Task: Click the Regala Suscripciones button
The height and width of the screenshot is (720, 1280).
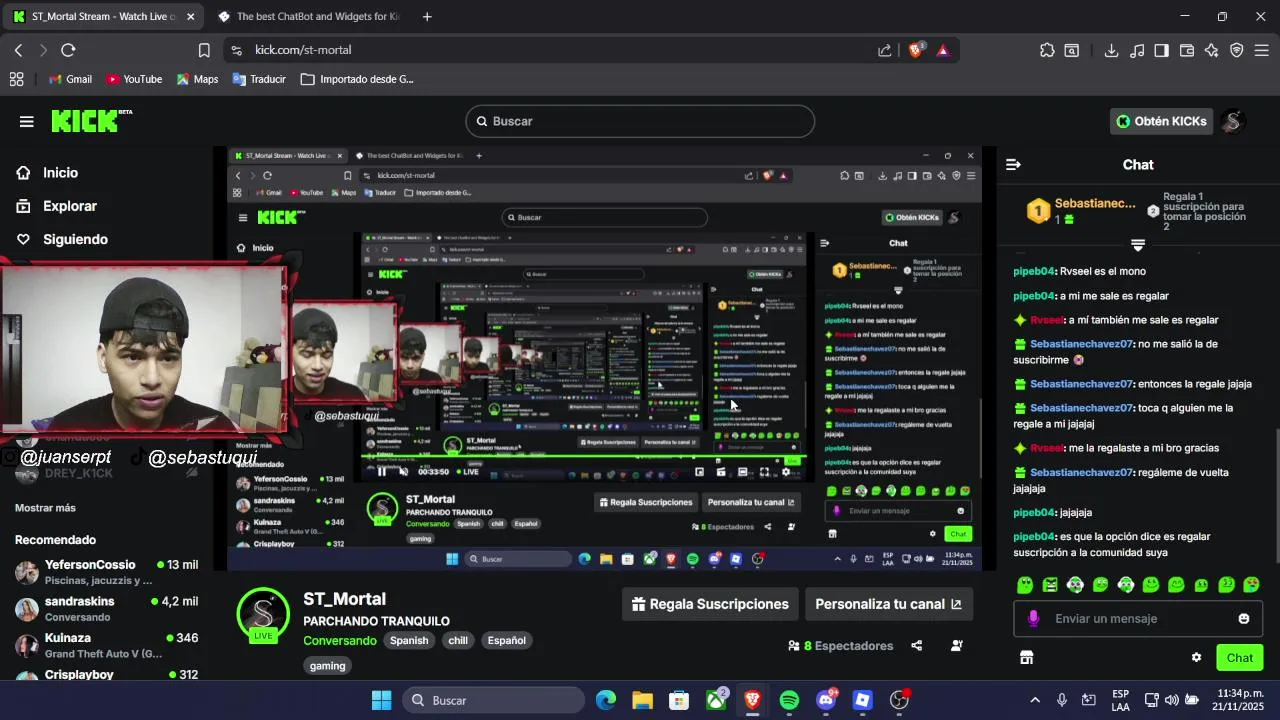Action: [x=711, y=604]
